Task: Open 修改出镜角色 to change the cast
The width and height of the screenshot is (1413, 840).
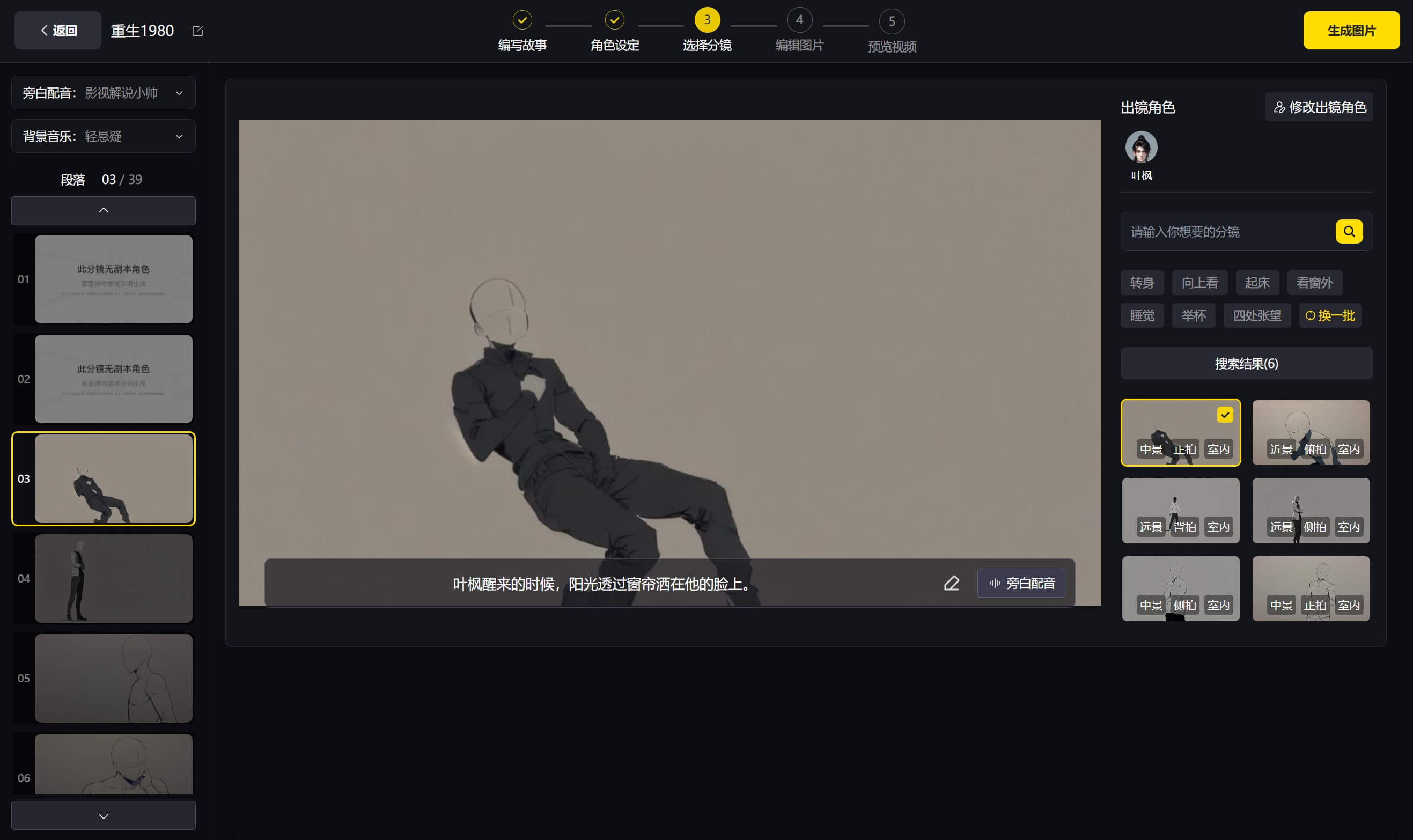Action: (1319, 107)
